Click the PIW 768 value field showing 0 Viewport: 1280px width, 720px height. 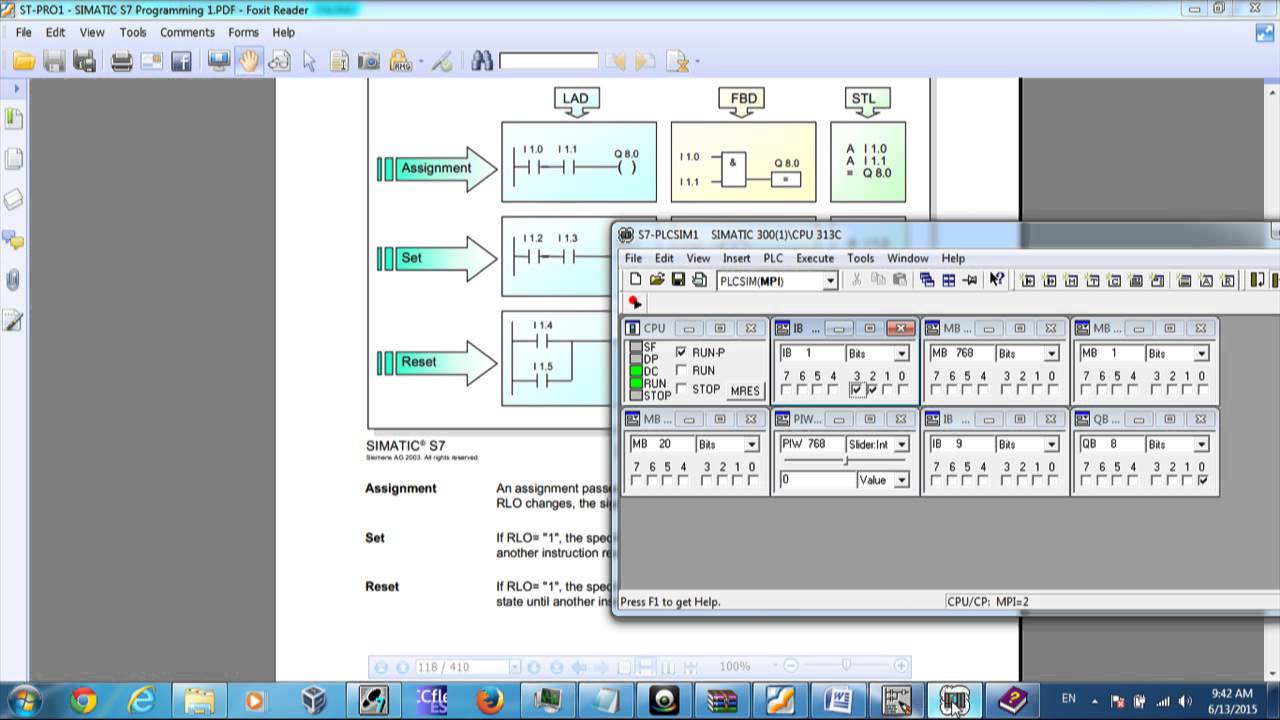(816, 481)
